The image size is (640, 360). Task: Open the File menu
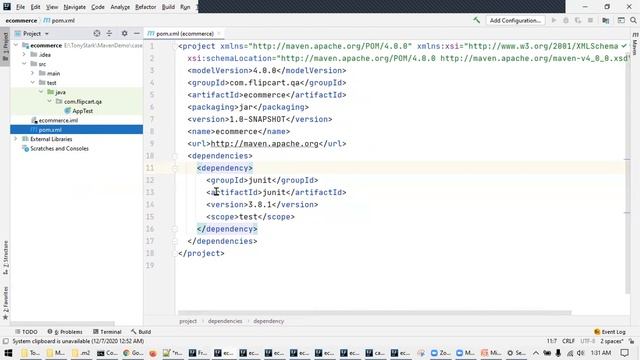tap(20, 7)
